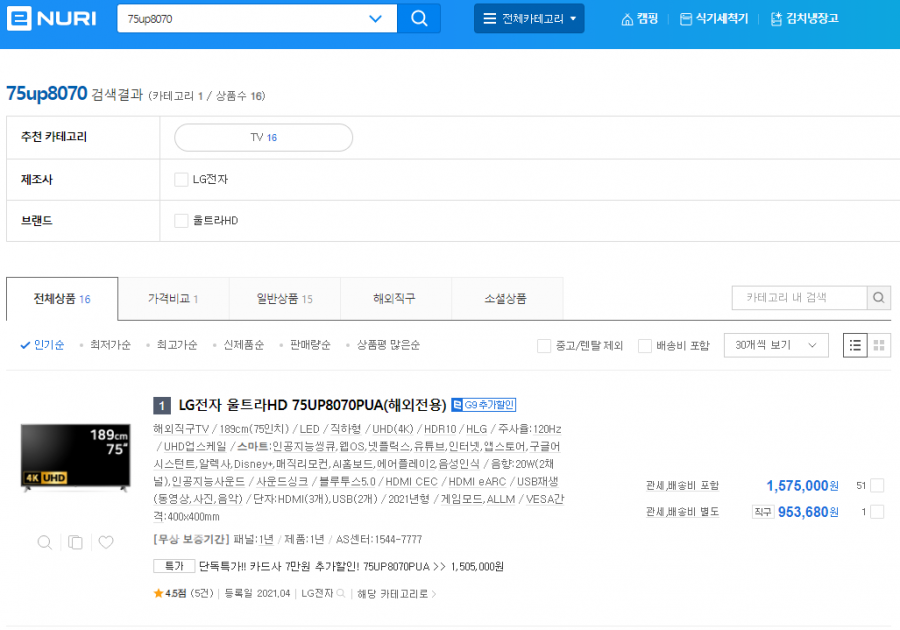
Task: Switch to the 가격비교 tab
Action: coord(173,299)
